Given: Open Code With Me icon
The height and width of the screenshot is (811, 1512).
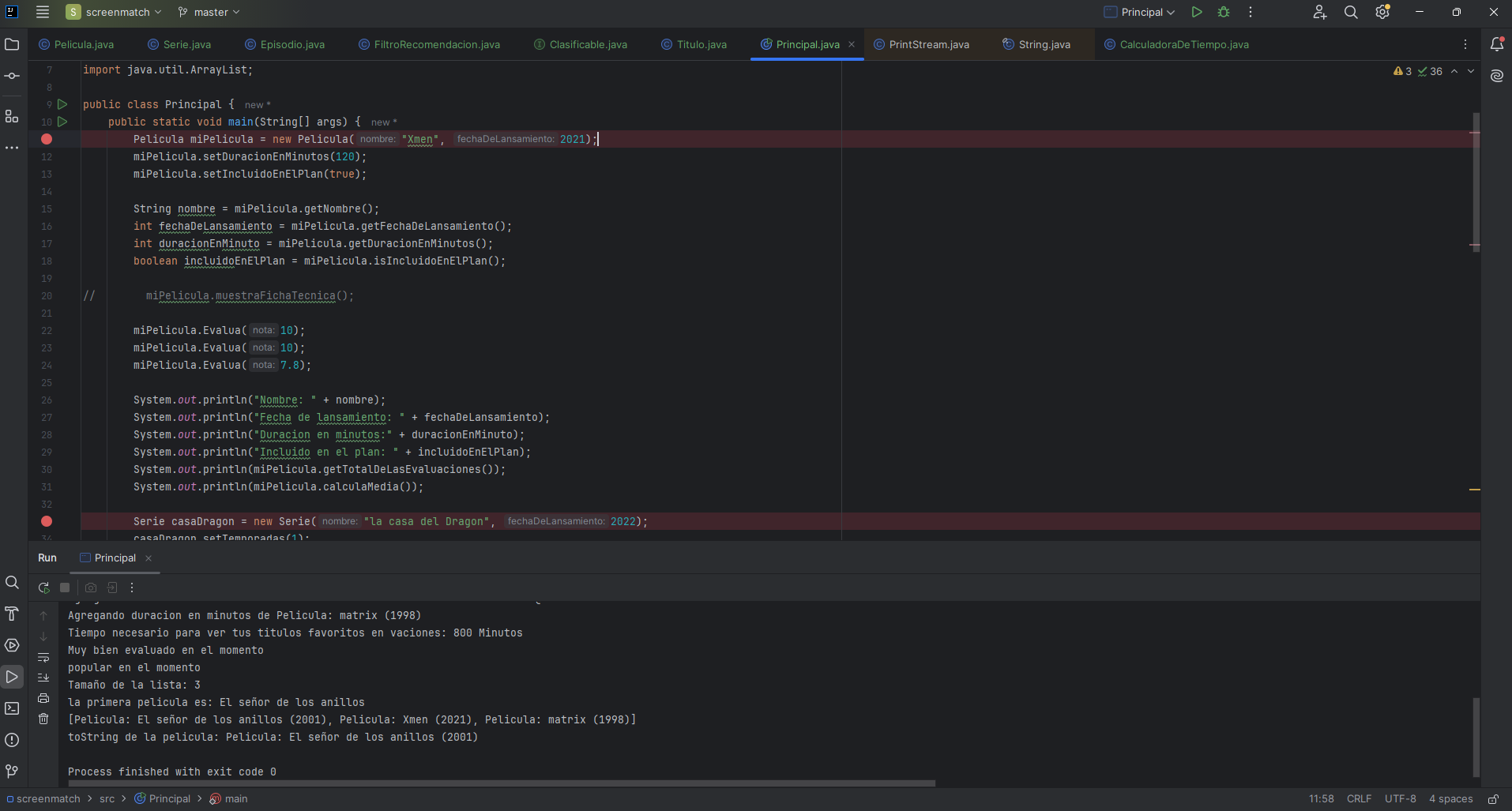Looking at the screenshot, I should click(1320, 12).
